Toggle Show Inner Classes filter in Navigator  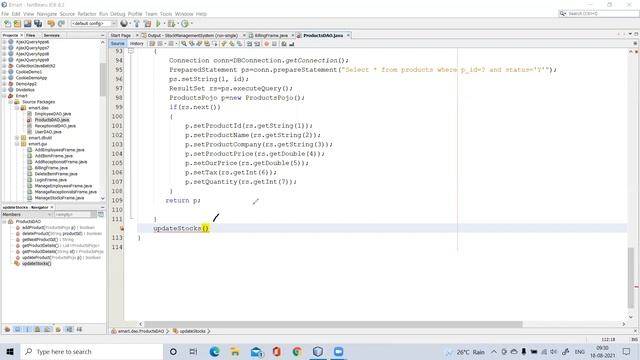coord(47,329)
